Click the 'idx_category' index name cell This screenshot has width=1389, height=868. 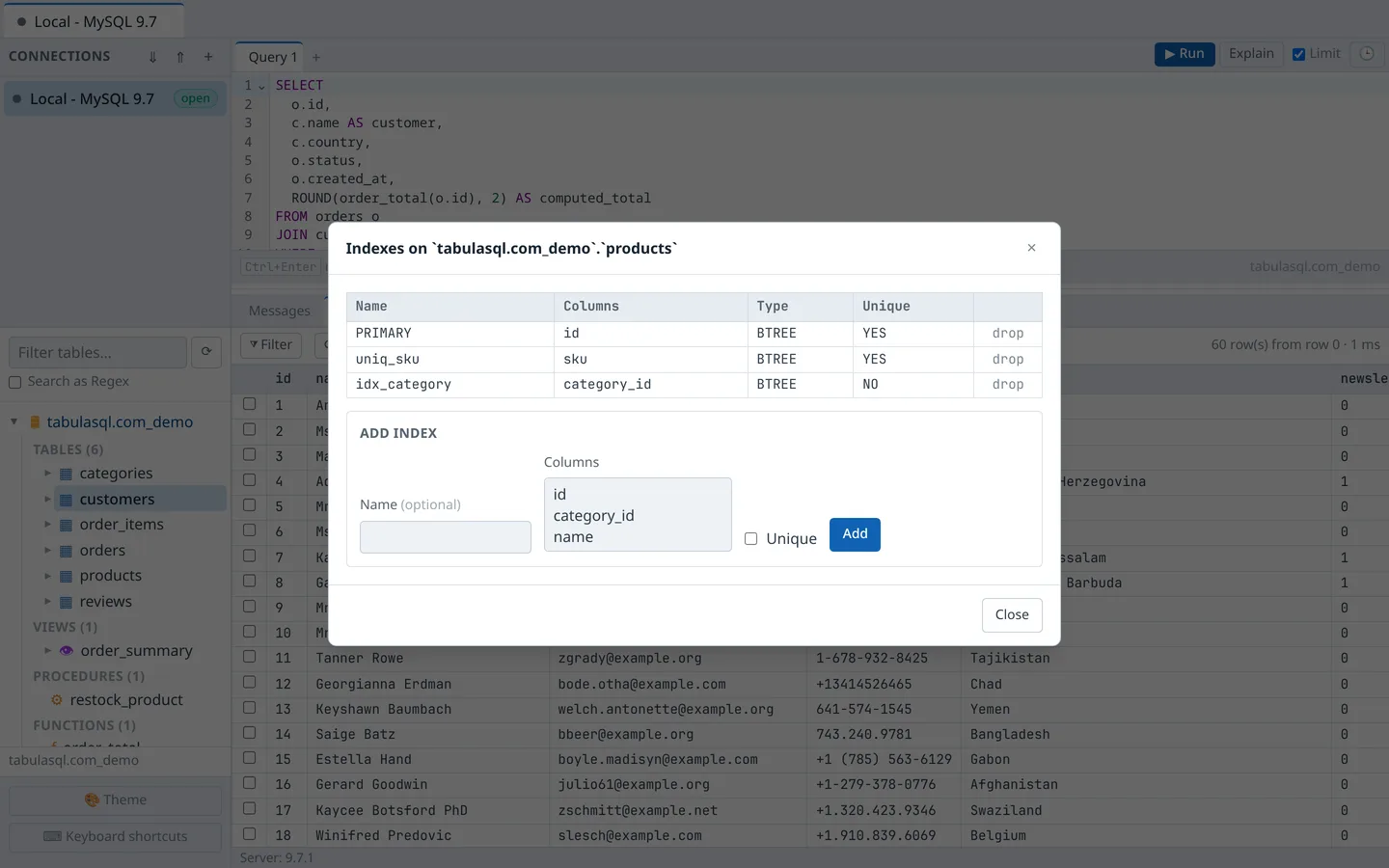[450, 385]
